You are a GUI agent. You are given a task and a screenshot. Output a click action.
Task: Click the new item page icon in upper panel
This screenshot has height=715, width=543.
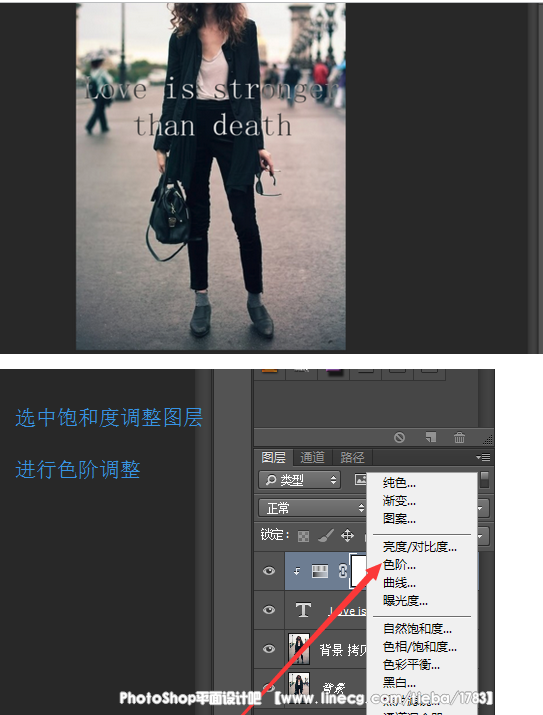[430, 437]
